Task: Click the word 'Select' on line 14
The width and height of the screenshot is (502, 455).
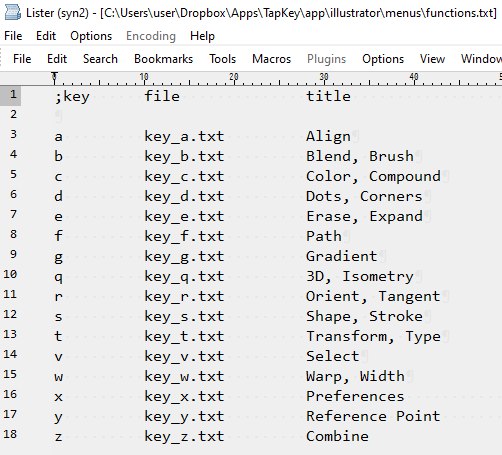Action: 333,356
